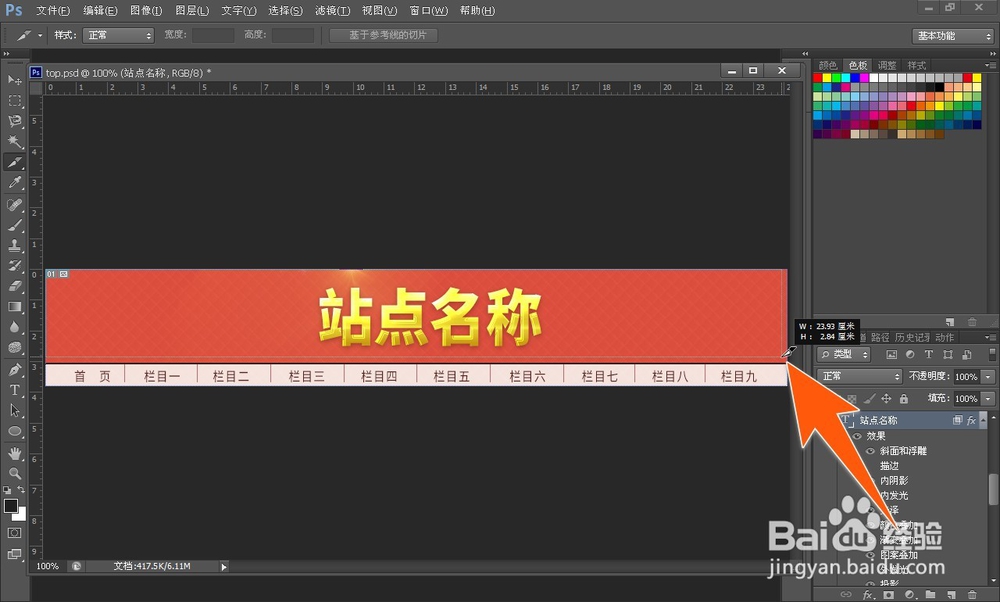Select the History Brush tool

click(x=15, y=265)
